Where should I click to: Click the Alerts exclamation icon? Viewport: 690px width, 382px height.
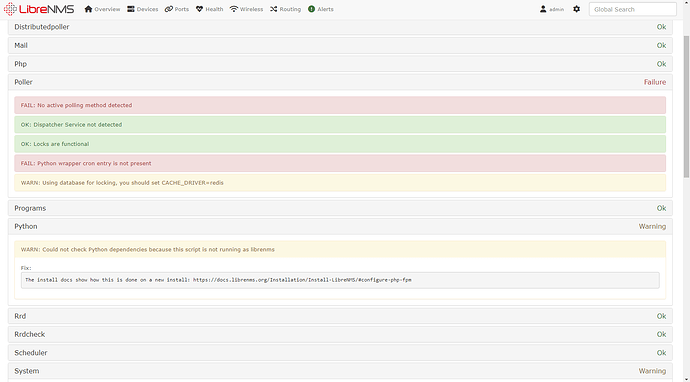(312, 9)
